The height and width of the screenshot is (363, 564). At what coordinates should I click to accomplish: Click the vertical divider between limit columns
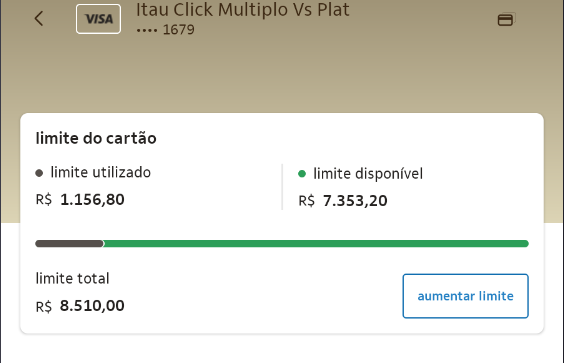pyautogui.click(x=282, y=187)
